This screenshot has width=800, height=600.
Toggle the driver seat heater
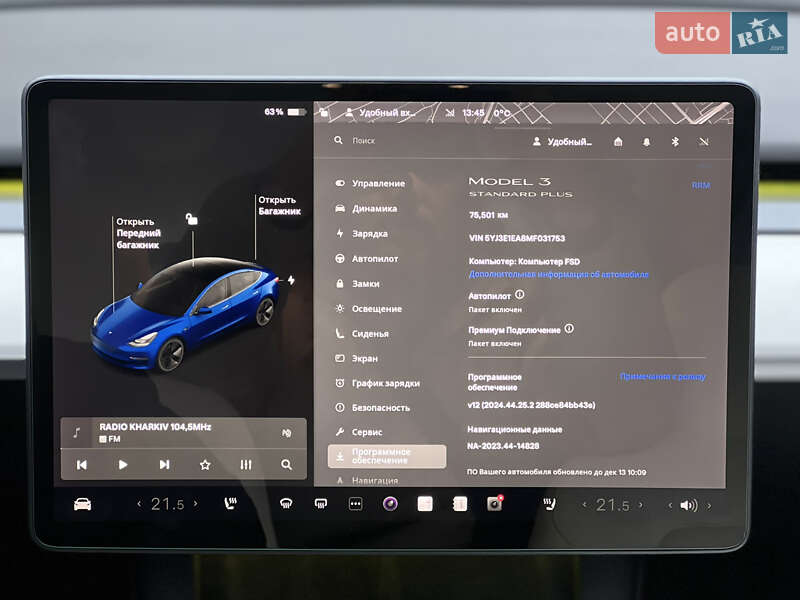click(231, 504)
